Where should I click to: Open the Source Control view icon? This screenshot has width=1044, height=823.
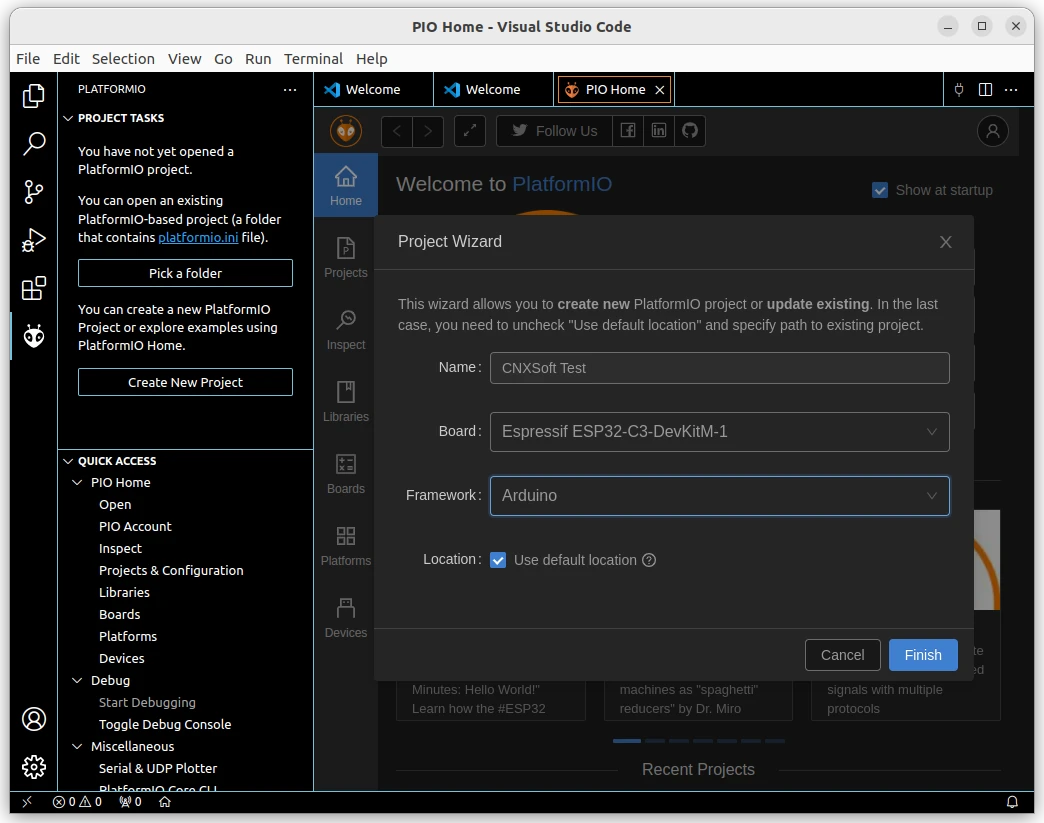click(33, 192)
